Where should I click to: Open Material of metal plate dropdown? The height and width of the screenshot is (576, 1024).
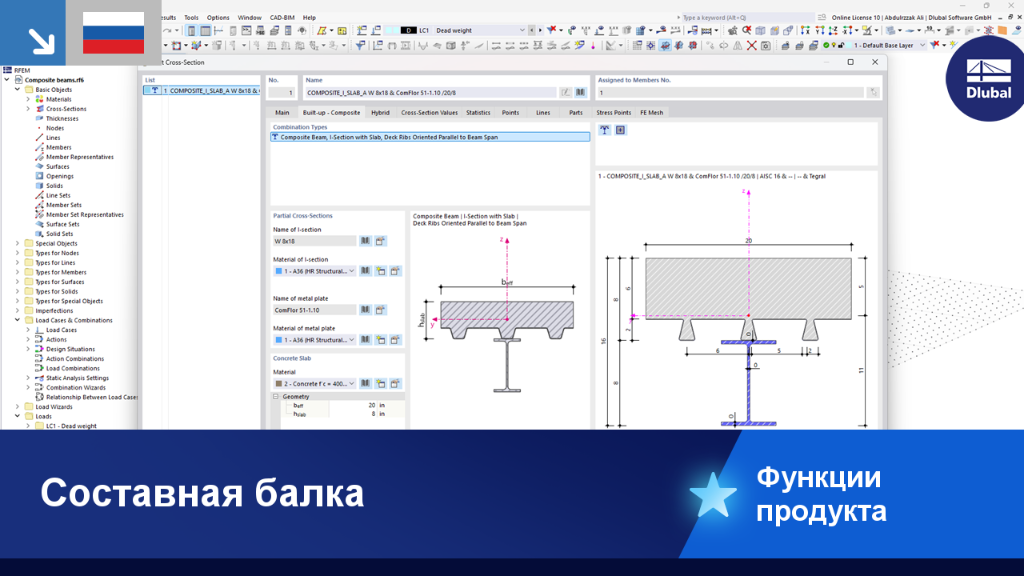351,340
